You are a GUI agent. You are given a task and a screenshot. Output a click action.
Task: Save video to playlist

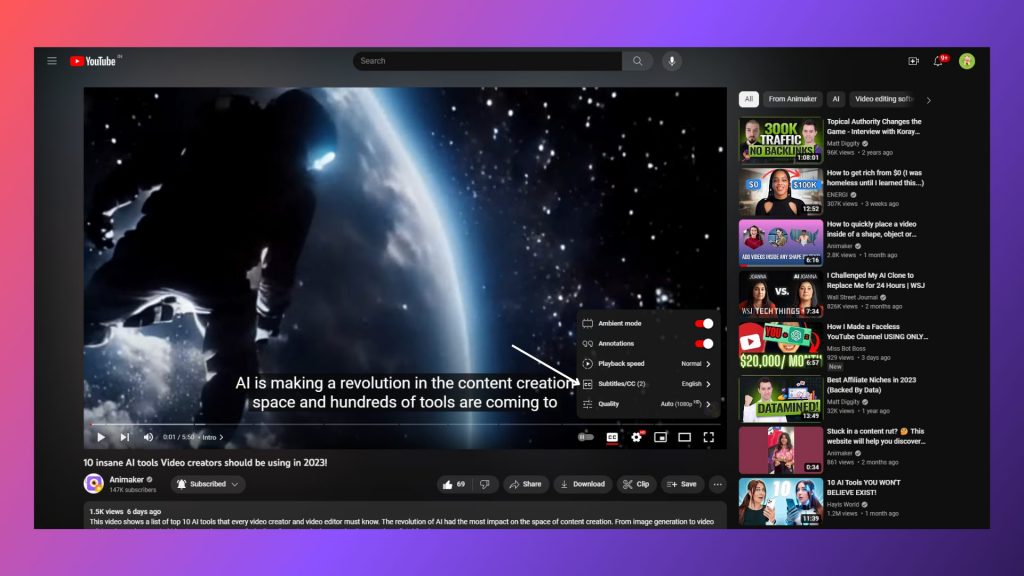(682, 484)
